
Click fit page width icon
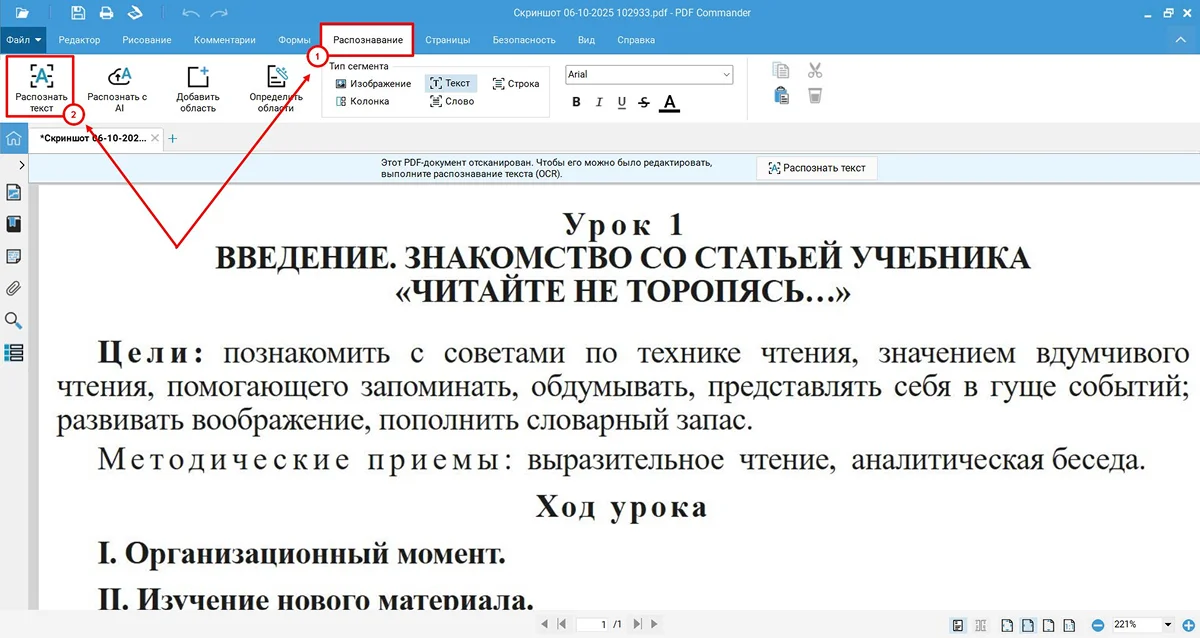pos(1027,625)
